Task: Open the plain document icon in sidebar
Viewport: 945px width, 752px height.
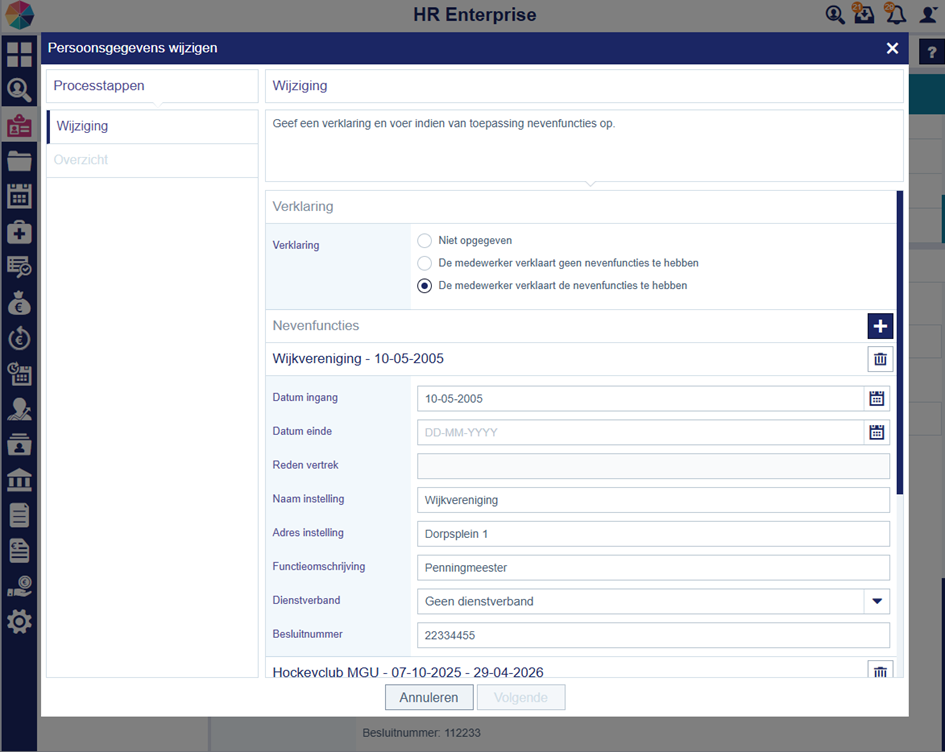Action: point(19,516)
